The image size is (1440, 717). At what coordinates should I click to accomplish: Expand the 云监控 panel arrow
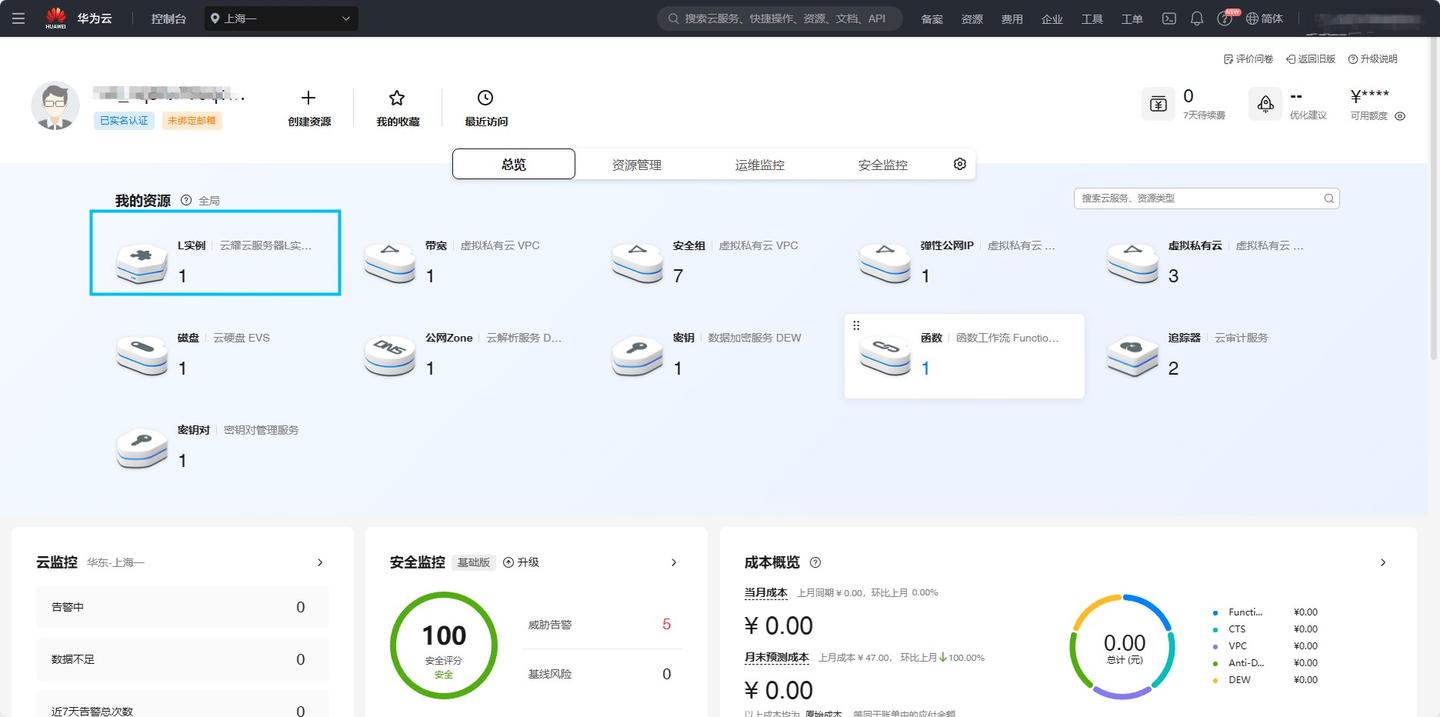point(320,563)
